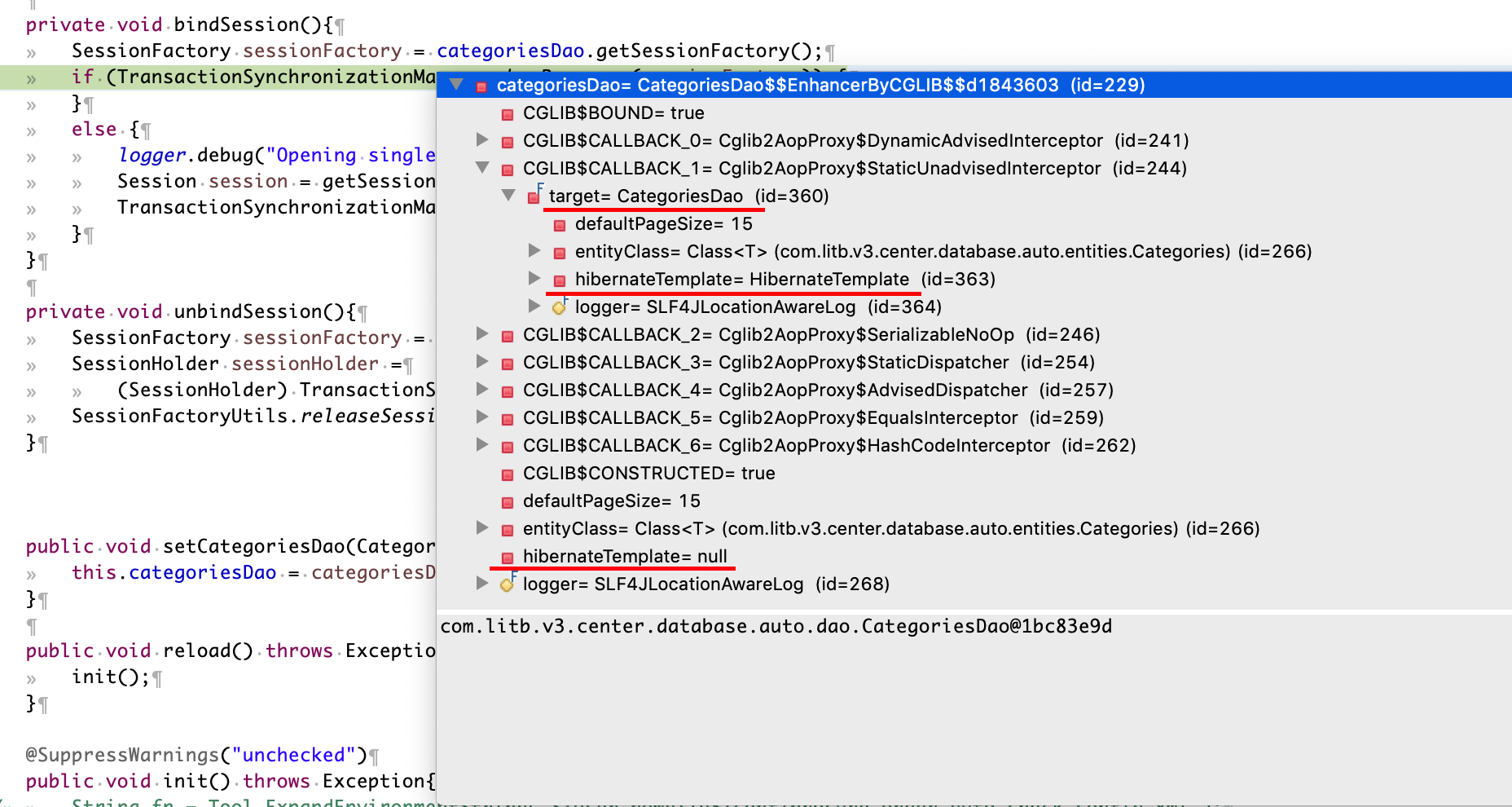Click field icon of hibernateTemplate (id=363)
This screenshot has height=807, width=1512.
coord(560,280)
